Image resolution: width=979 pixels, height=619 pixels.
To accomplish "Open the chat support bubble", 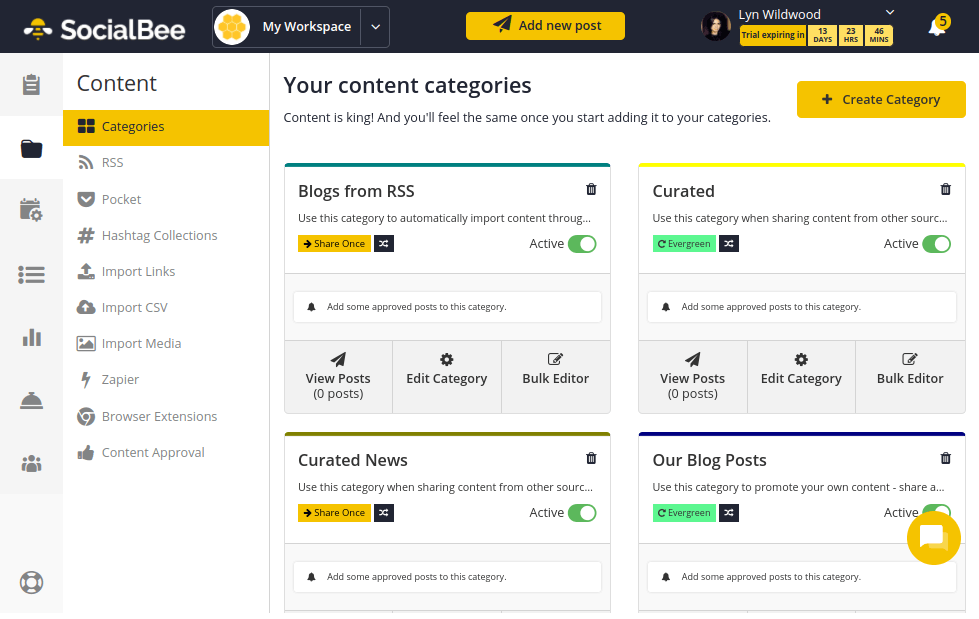I will coord(933,537).
